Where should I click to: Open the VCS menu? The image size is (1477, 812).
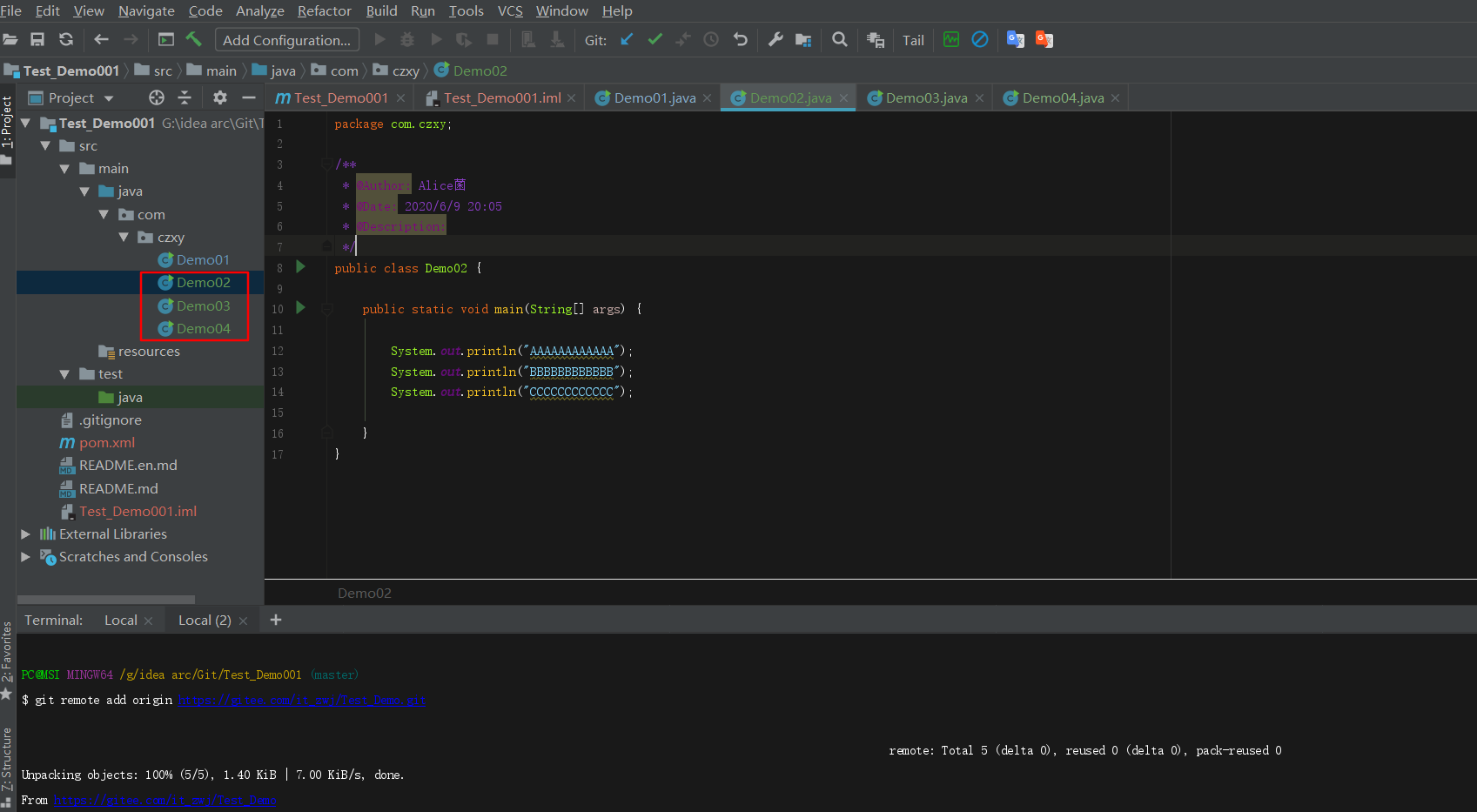tap(510, 10)
